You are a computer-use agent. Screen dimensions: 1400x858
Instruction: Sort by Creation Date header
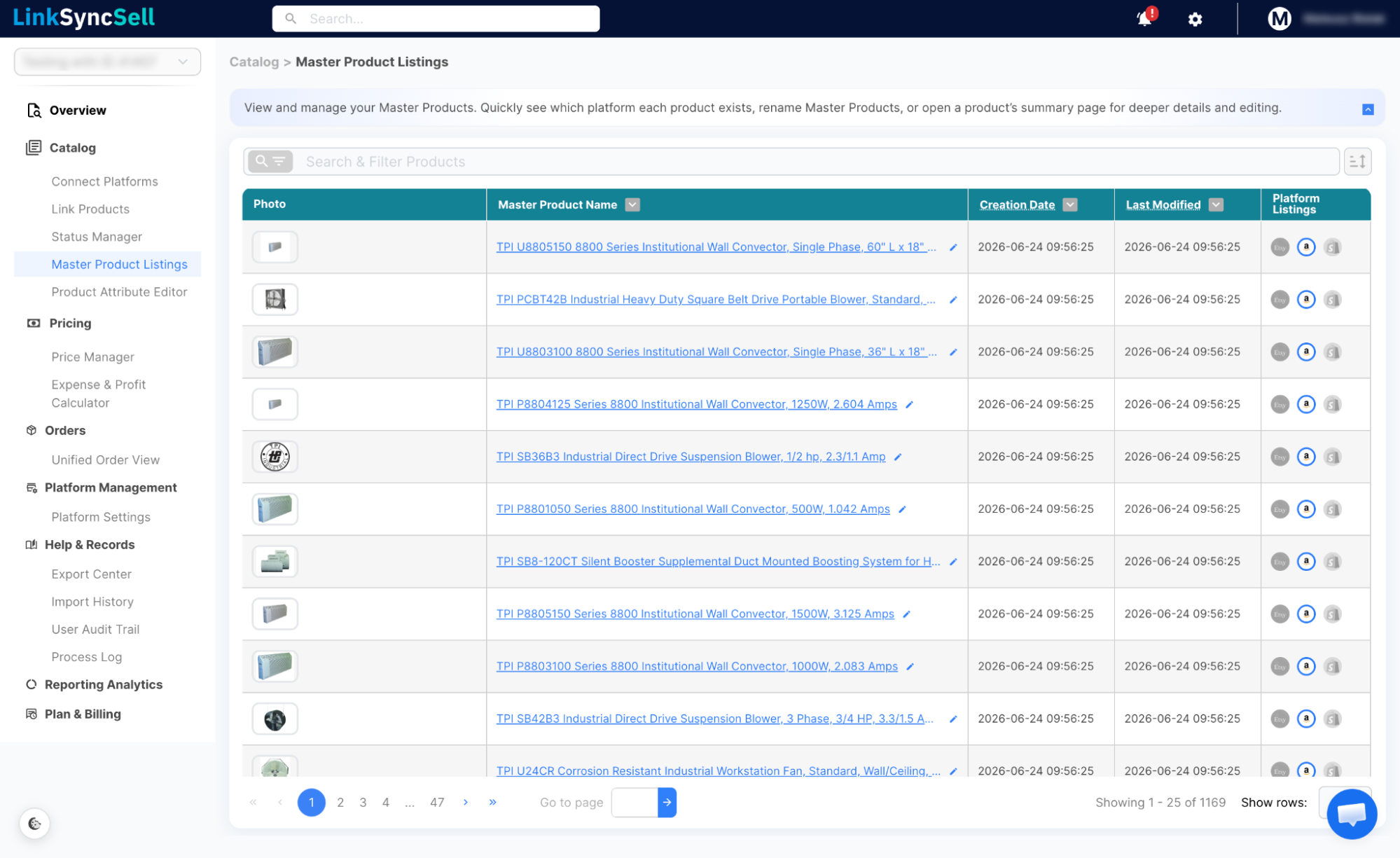pos(1017,205)
